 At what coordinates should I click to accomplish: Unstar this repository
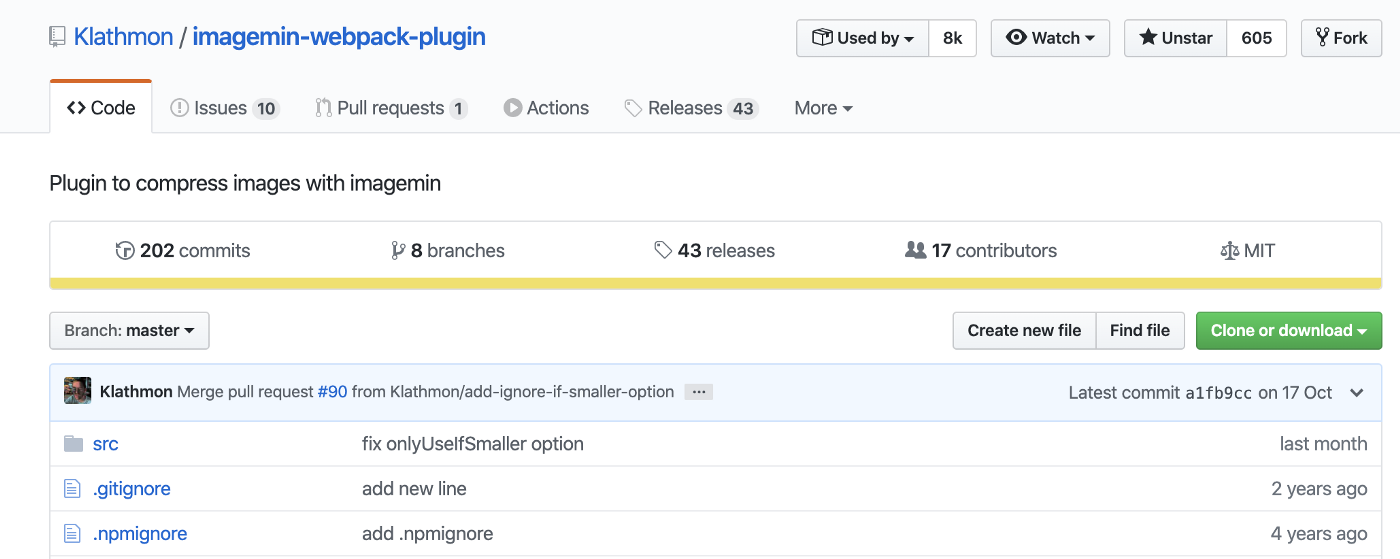(1176, 38)
